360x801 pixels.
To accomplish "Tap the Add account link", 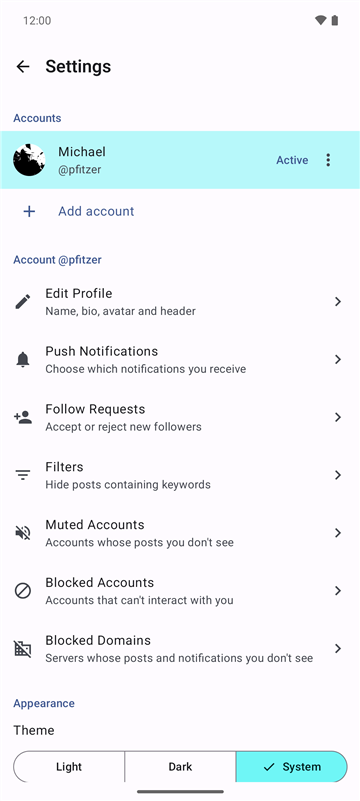I will click(x=96, y=211).
